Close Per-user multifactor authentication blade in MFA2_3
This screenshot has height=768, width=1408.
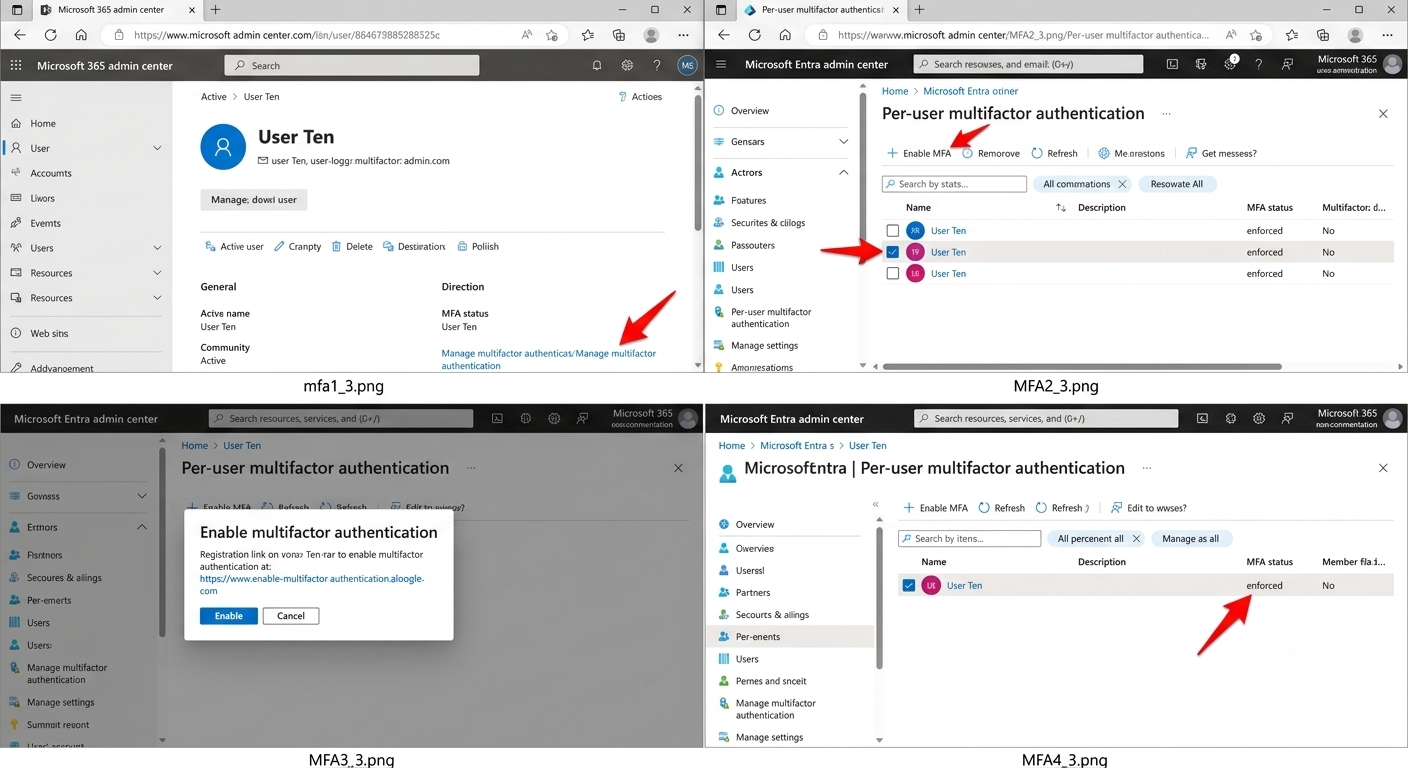(1383, 114)
